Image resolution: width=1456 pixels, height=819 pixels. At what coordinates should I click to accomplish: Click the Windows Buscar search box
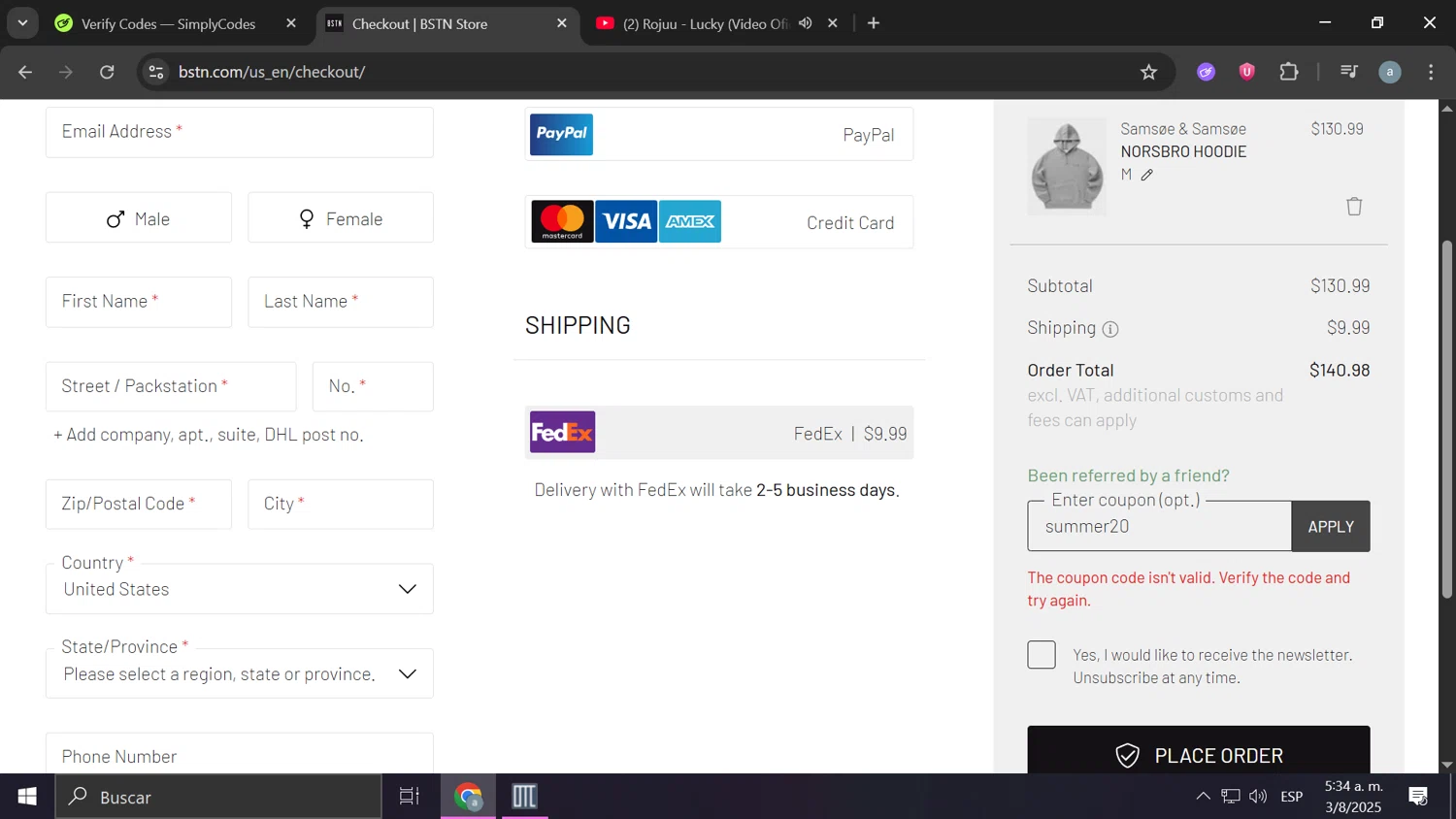(218, 797)
